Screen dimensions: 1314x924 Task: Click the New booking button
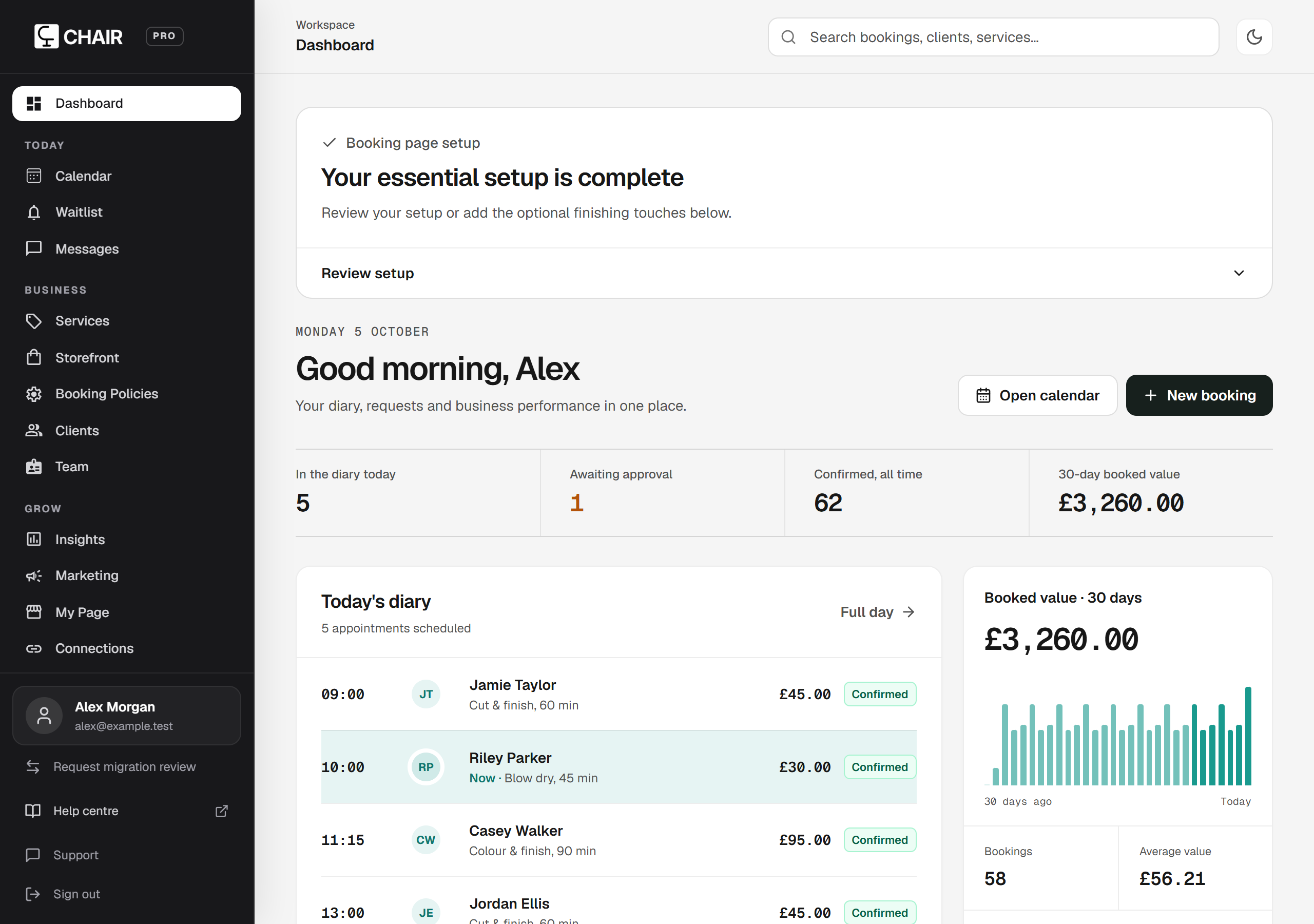tap(1199, 395)
